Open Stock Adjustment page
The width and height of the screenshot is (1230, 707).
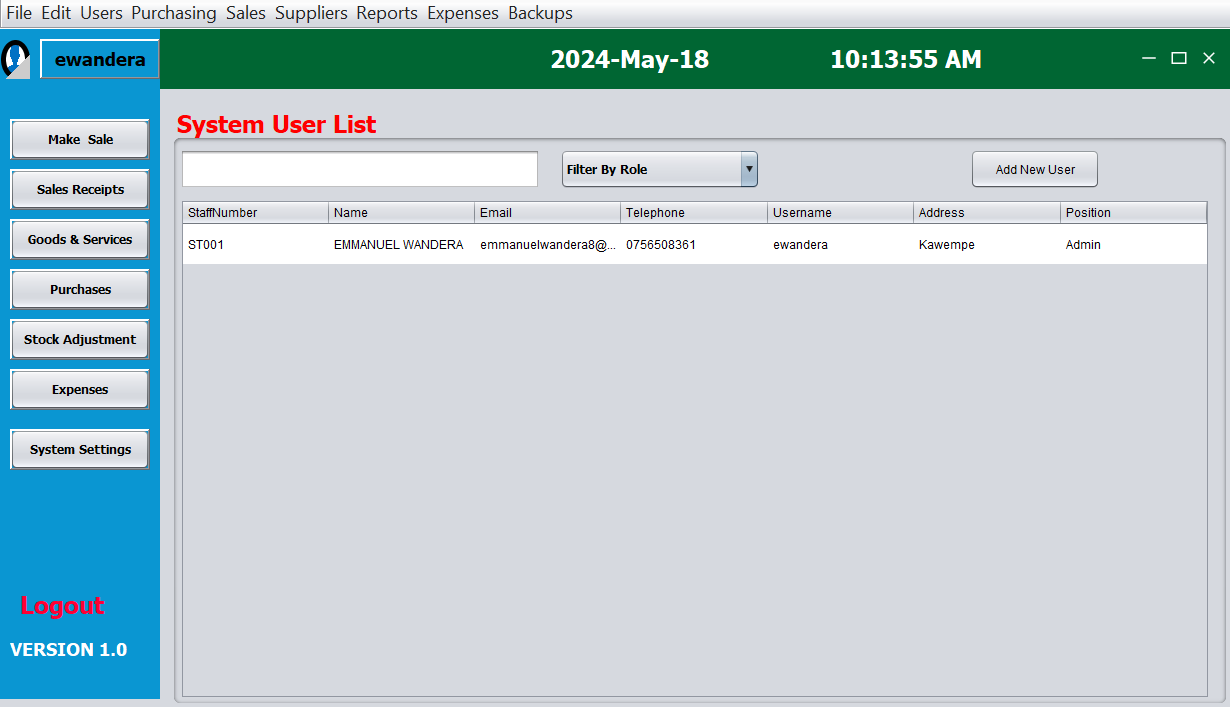pyautogui.click(x=80, y=340)
